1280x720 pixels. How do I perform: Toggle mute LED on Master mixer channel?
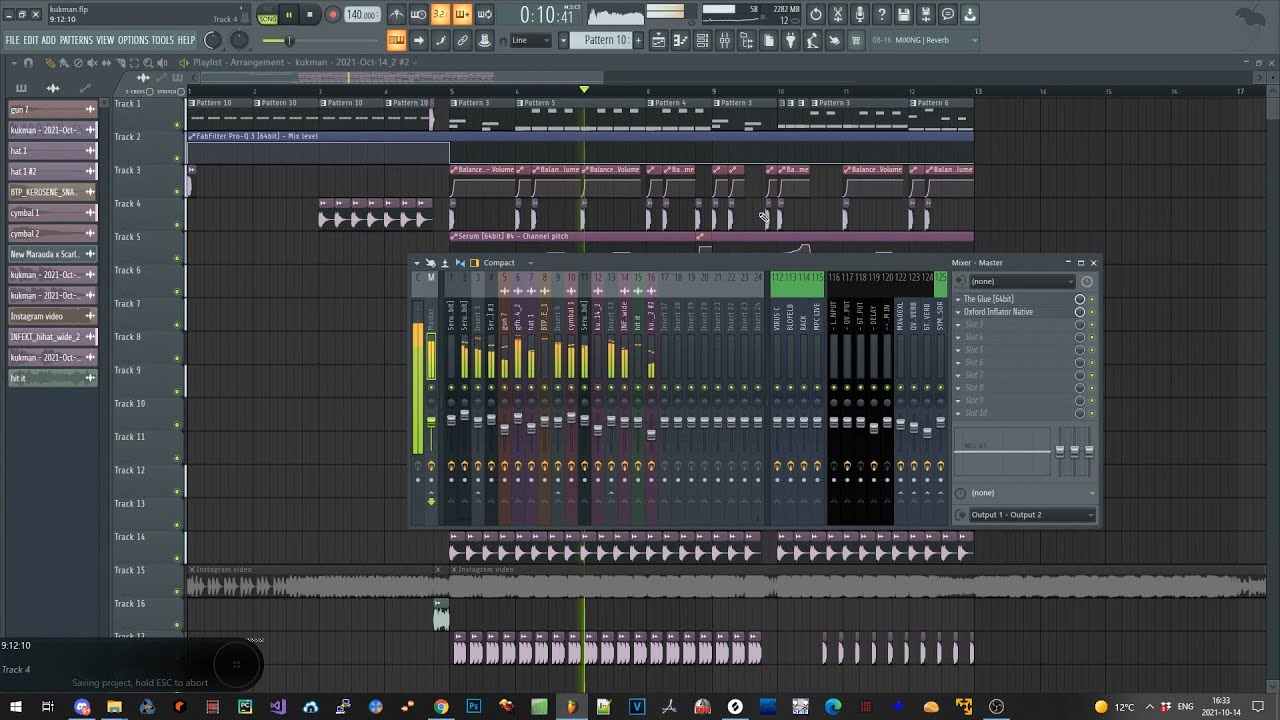(431, 388)
